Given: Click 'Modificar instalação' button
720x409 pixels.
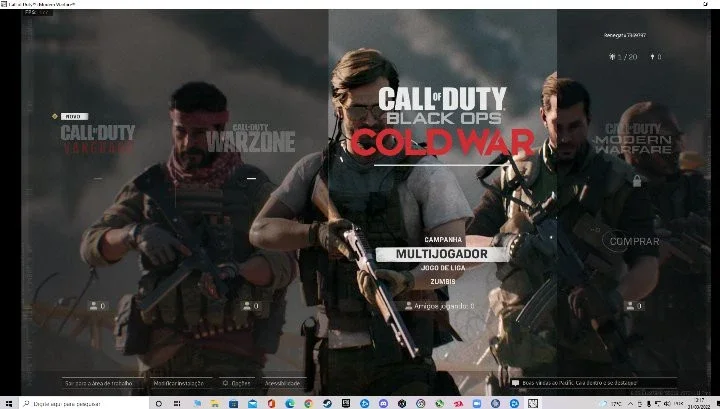Looking at the screenshot, I should (x=178, y=383).
